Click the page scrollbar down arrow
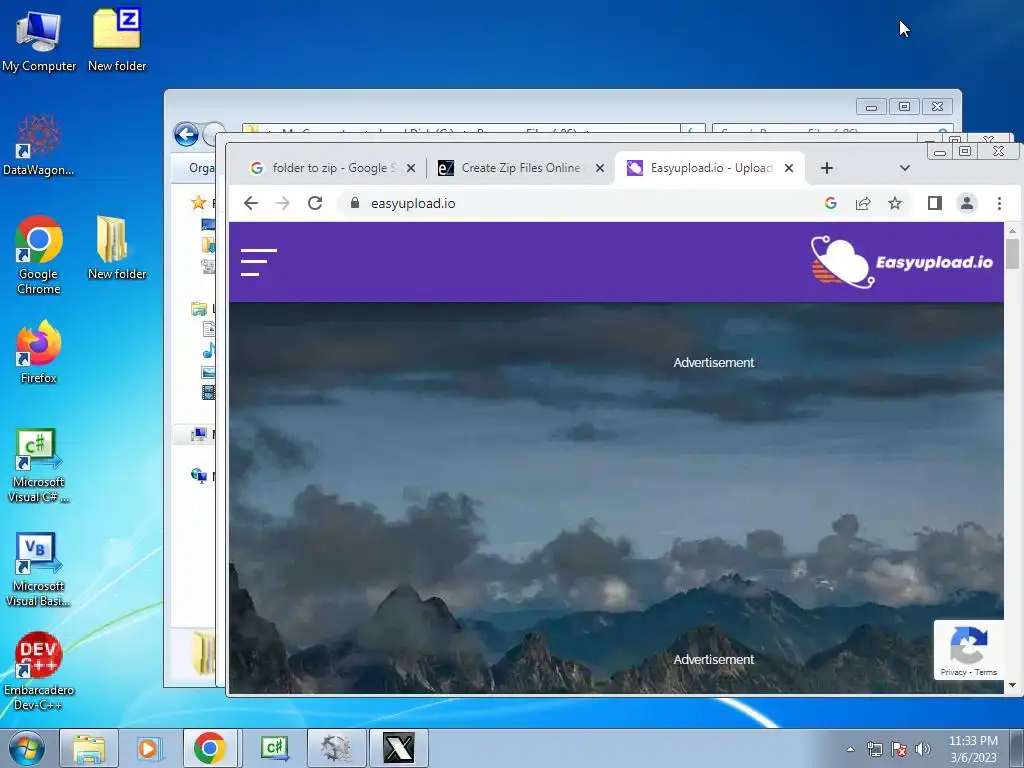 (1012, 686)
